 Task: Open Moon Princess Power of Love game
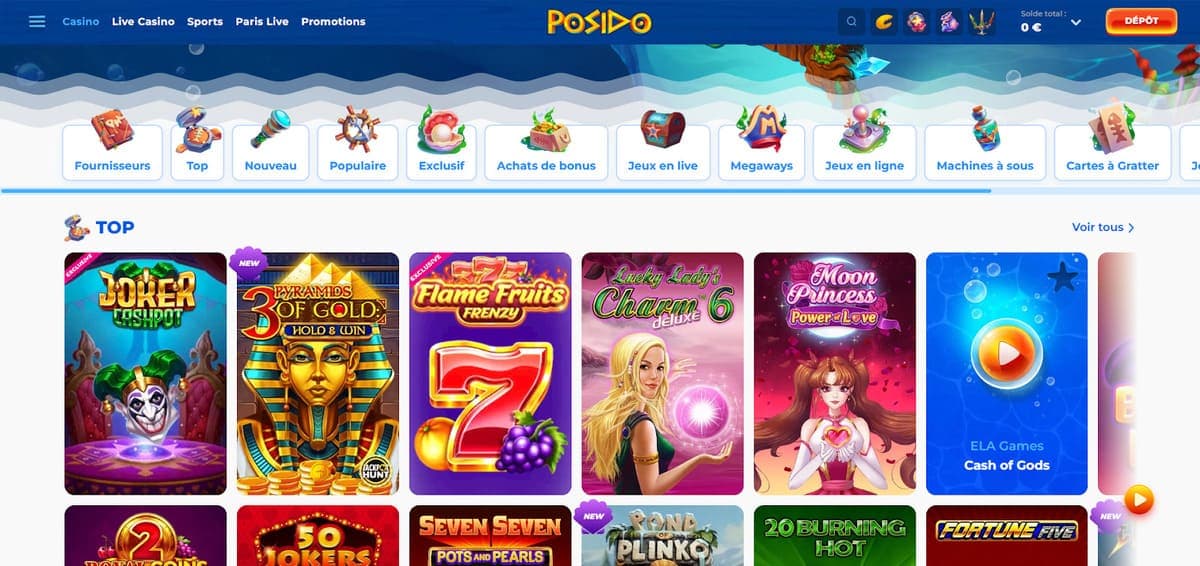835,374
